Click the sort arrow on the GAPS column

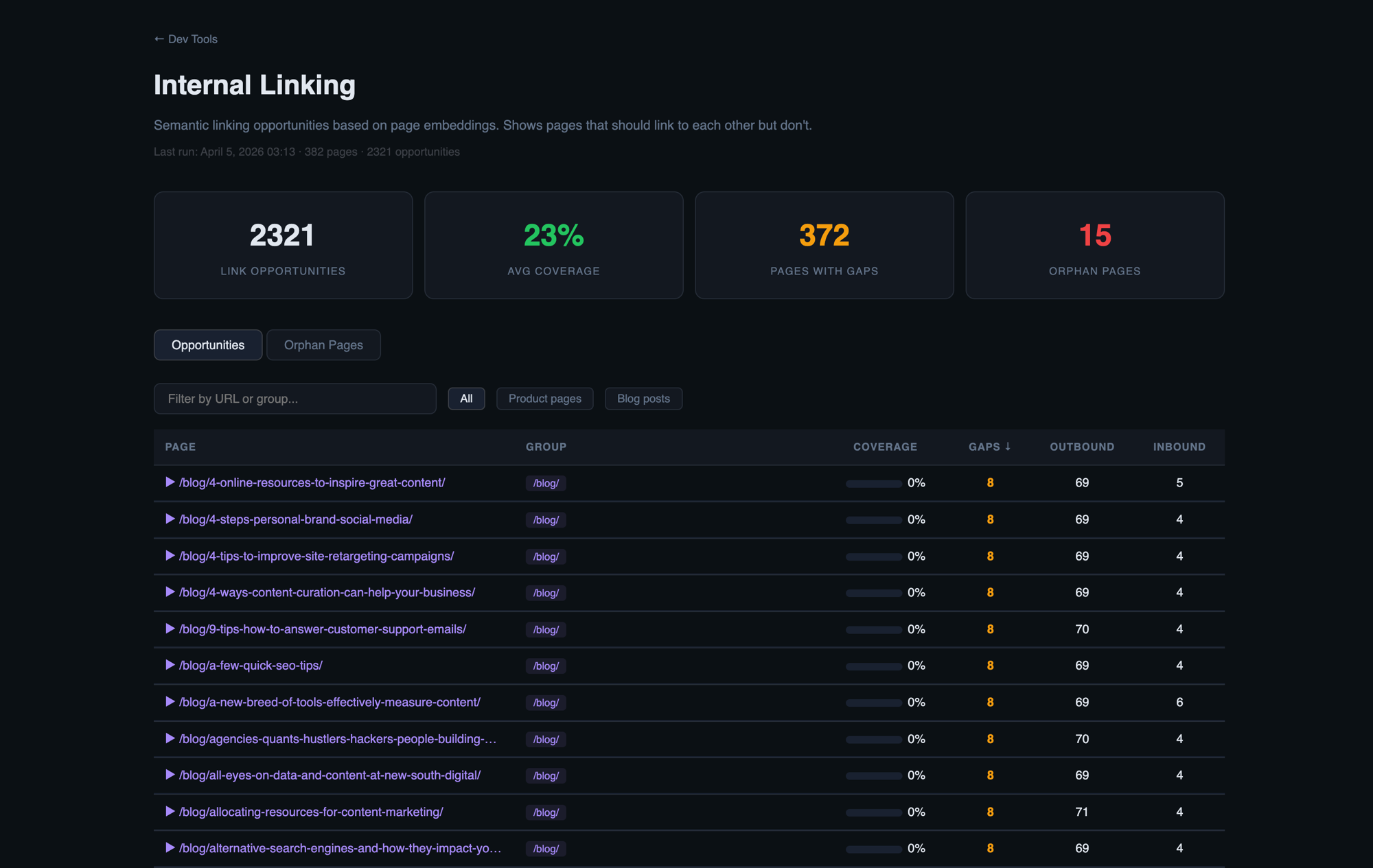coord(1008,446)
